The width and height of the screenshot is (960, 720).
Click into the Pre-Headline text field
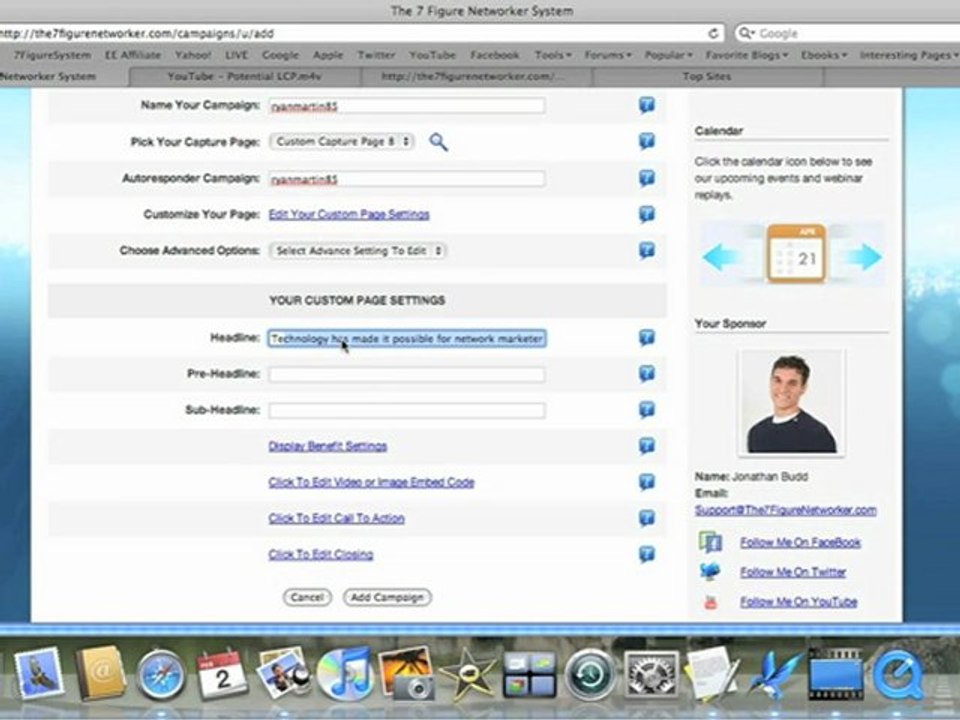[x=407, y=374]
